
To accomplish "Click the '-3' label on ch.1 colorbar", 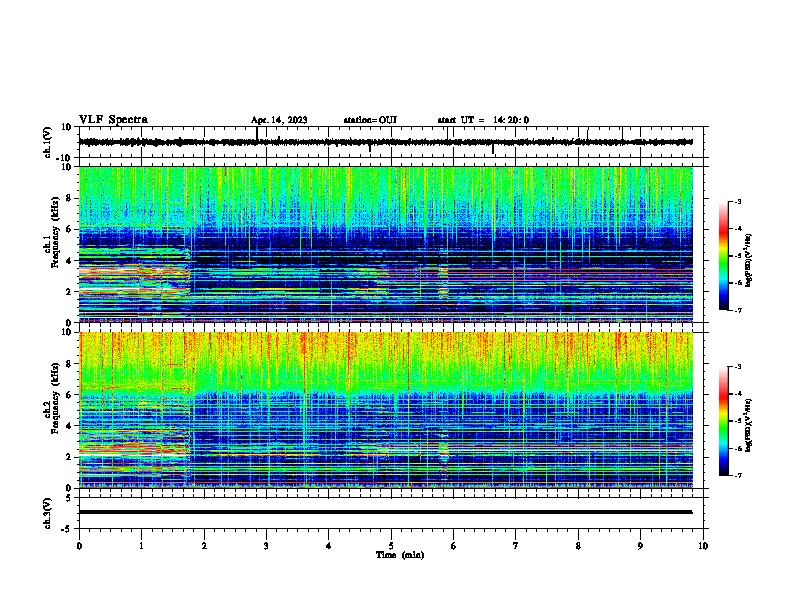I will (738, 201).
